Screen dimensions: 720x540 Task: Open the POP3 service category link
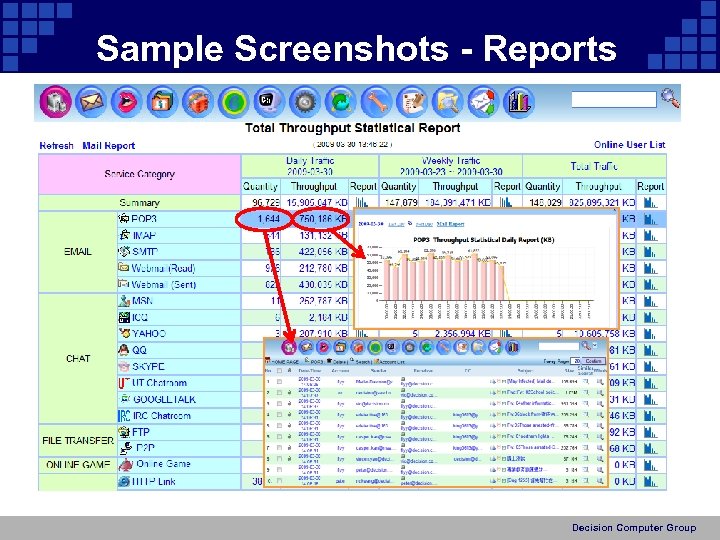tap(144, 219)
